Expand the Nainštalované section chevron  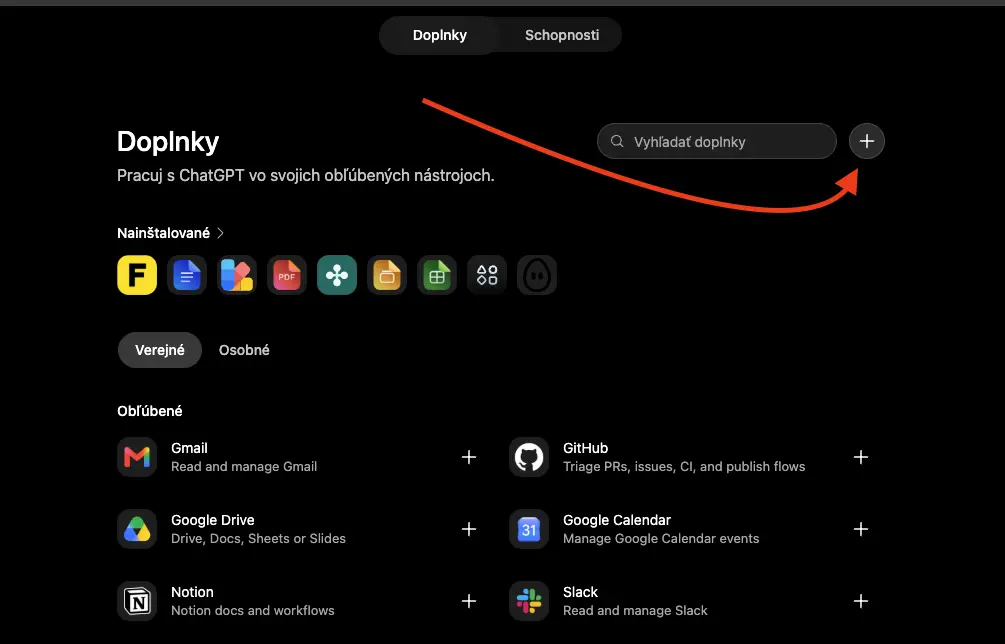pyautogui.click(x=220, y=233)
